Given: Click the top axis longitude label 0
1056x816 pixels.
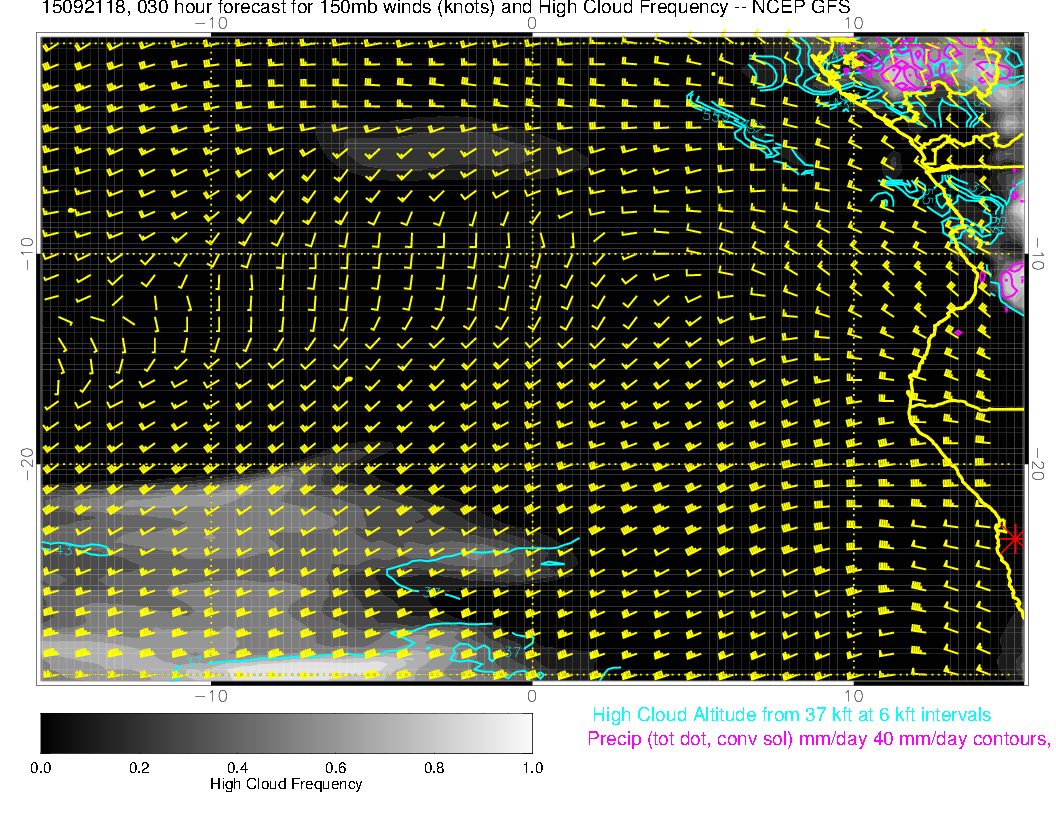Looking at the screenshot, I should pyautogui.click(x=532, y=23).
